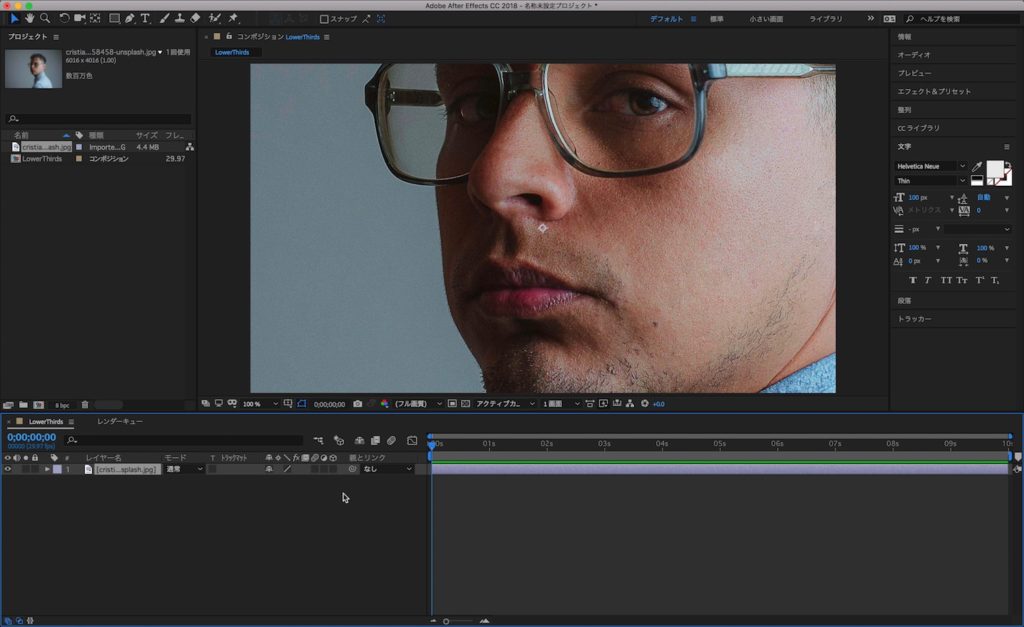Select the Pen tool
The width and height of the screenshot is (1024, 627).
click(130, 18)
